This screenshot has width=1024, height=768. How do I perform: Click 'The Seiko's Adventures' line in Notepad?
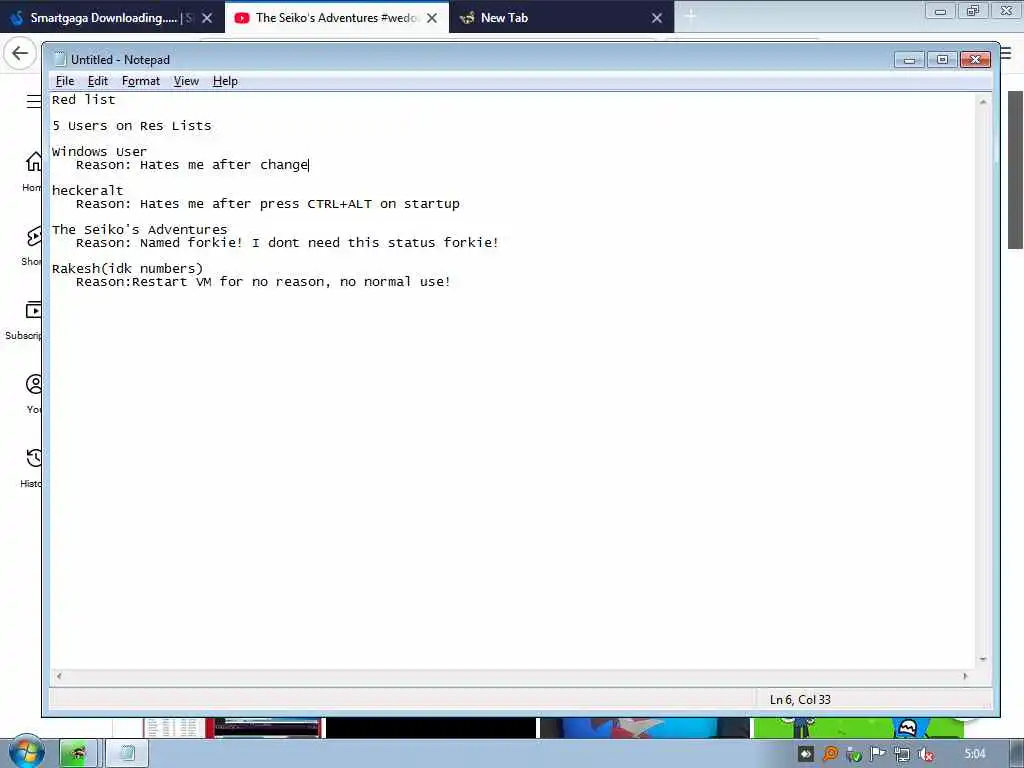tap(140, 230)
